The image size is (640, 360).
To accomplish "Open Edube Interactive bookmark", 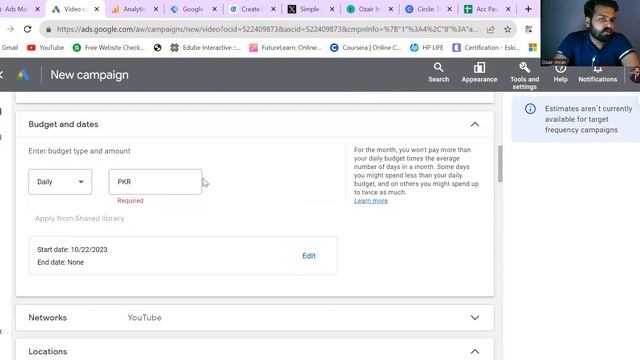I will [205, 48].
